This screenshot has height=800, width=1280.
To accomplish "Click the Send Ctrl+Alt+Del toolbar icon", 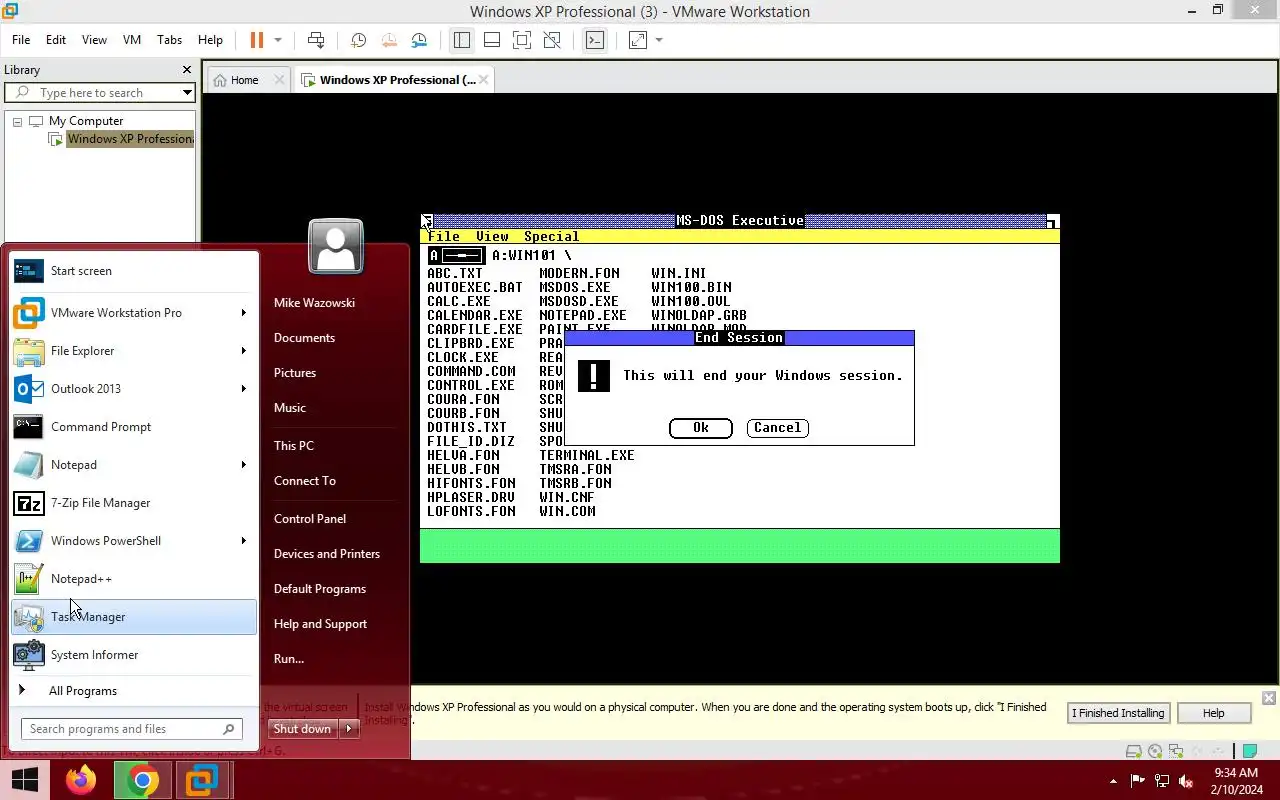I will [316, 40].
